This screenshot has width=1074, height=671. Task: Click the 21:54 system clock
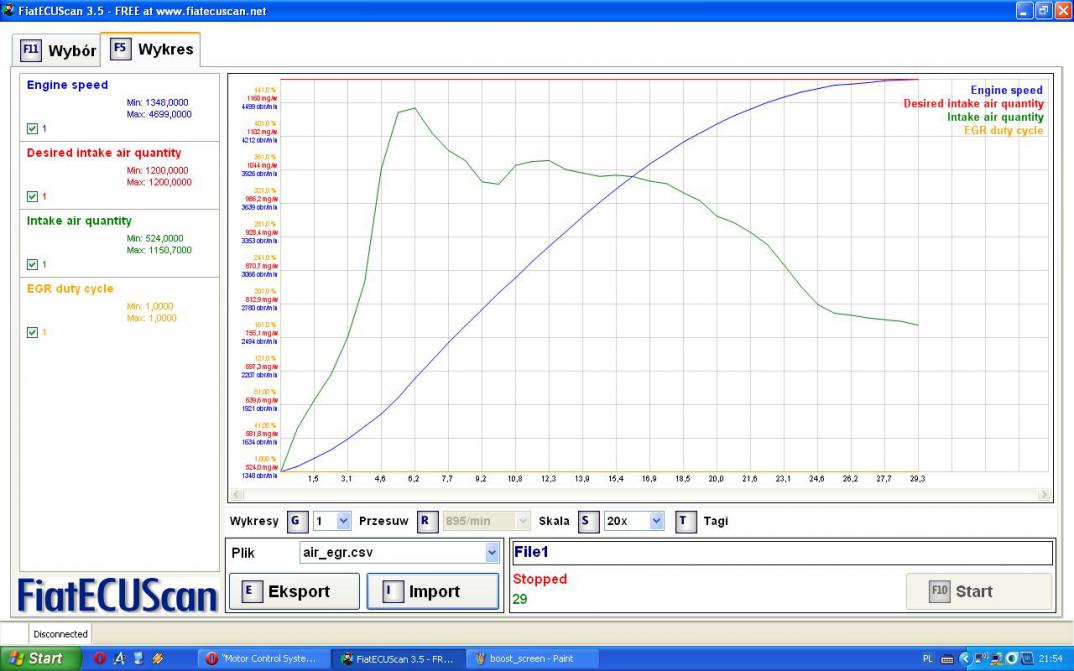coord(1052,659)
